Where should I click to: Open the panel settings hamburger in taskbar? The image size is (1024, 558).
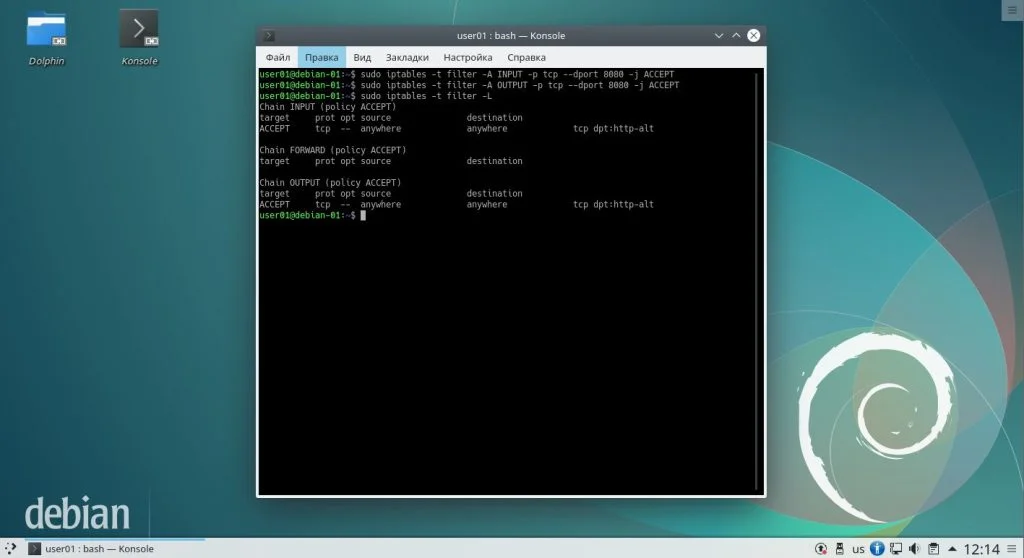[x=1012, y=549]
